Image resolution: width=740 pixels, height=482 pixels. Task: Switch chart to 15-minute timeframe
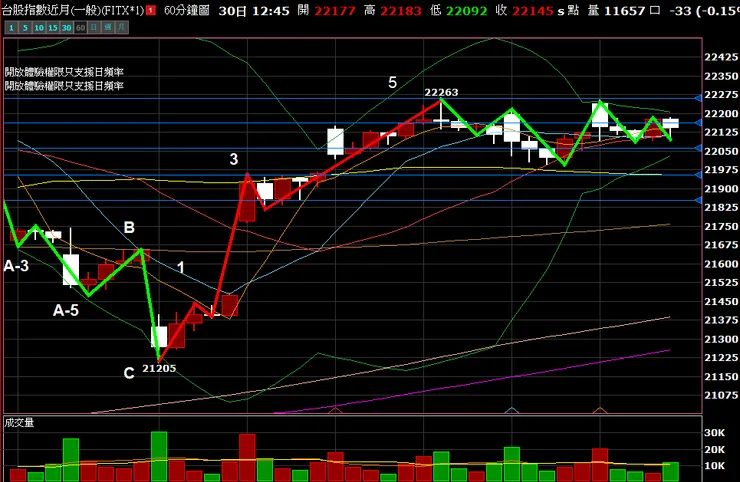point(53,28)
